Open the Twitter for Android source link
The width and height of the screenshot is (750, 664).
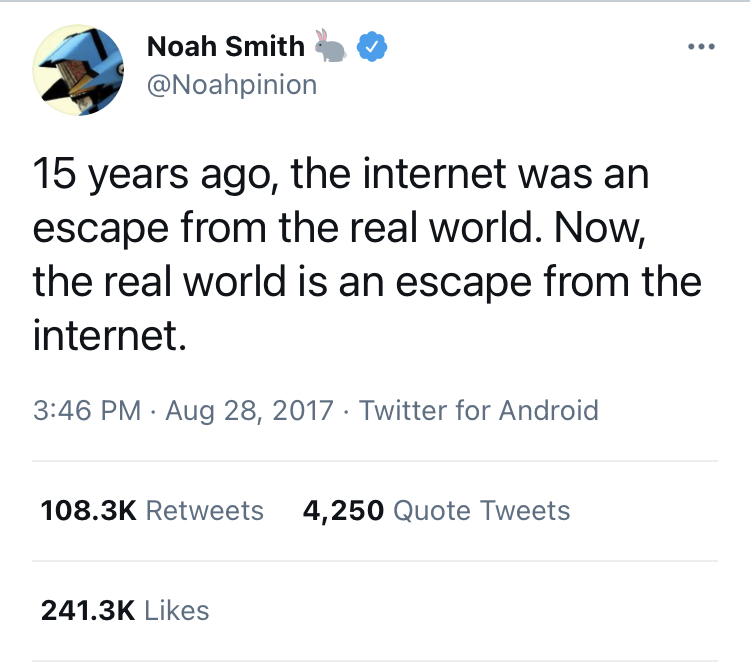(x=478, y=410)
